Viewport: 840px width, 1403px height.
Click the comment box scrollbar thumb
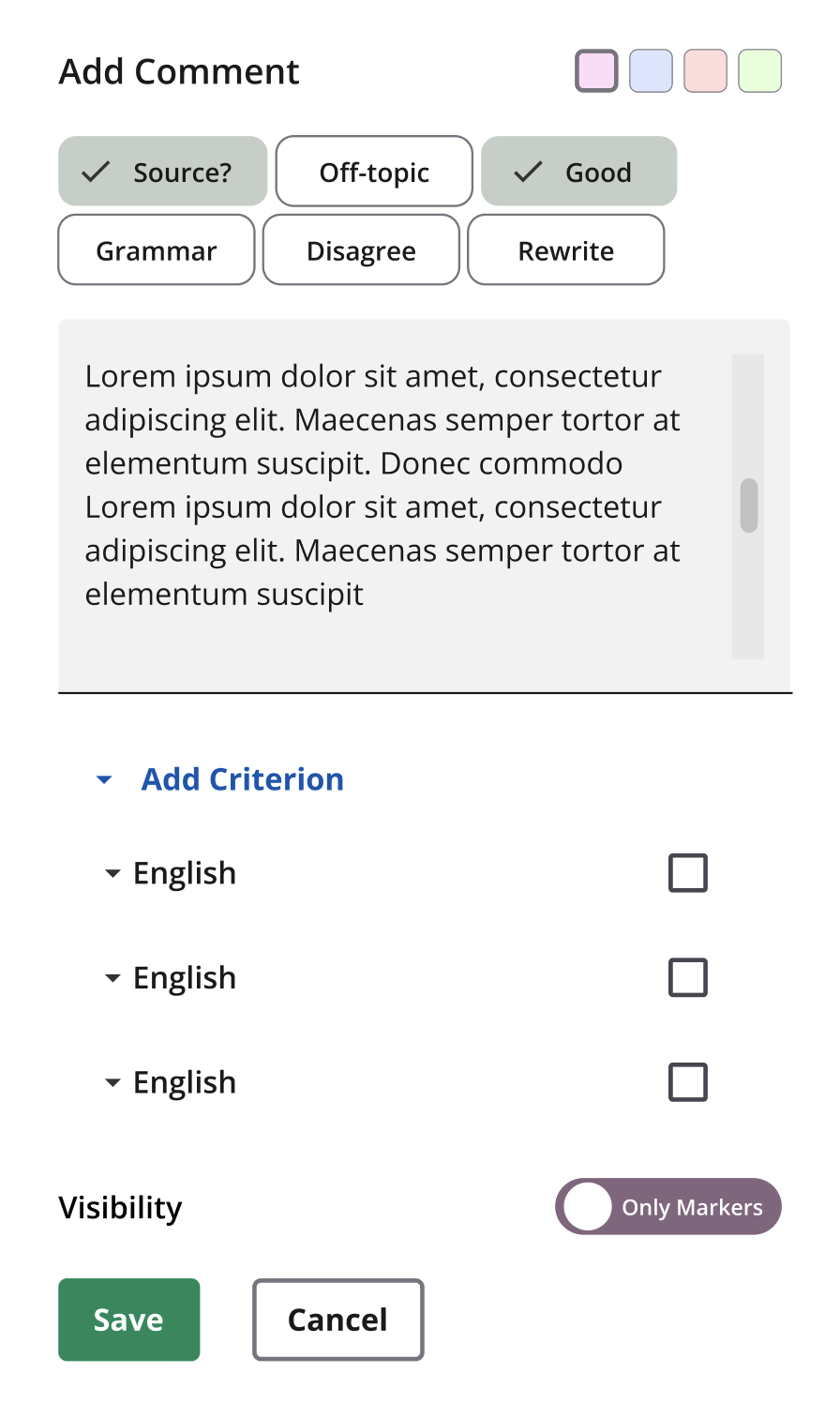748,505
